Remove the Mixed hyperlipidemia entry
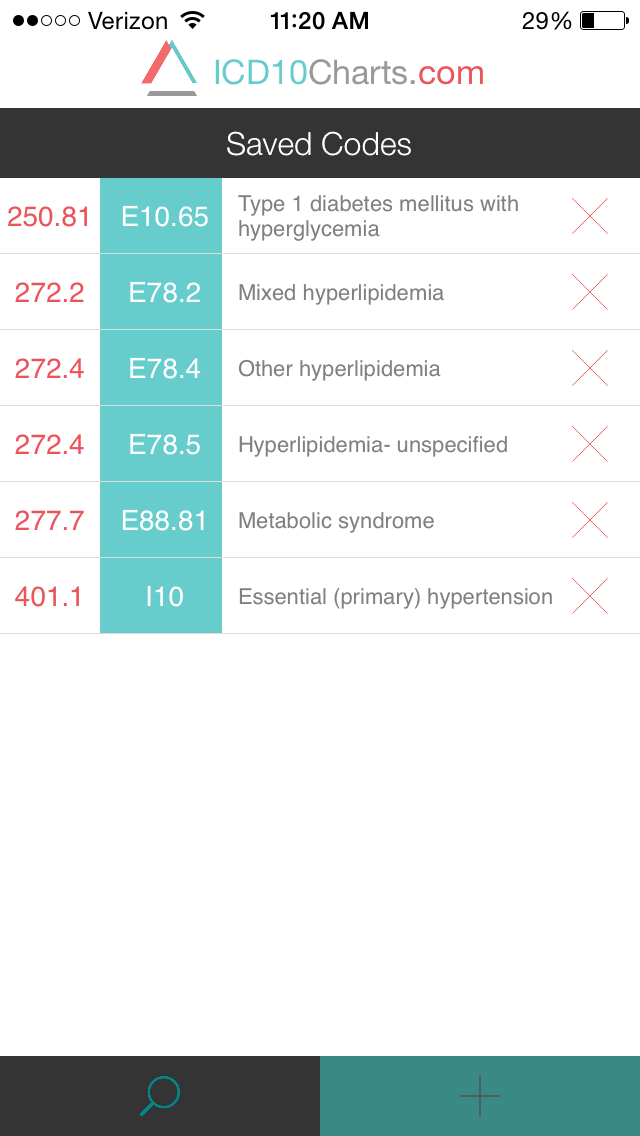 coord(589,292)
